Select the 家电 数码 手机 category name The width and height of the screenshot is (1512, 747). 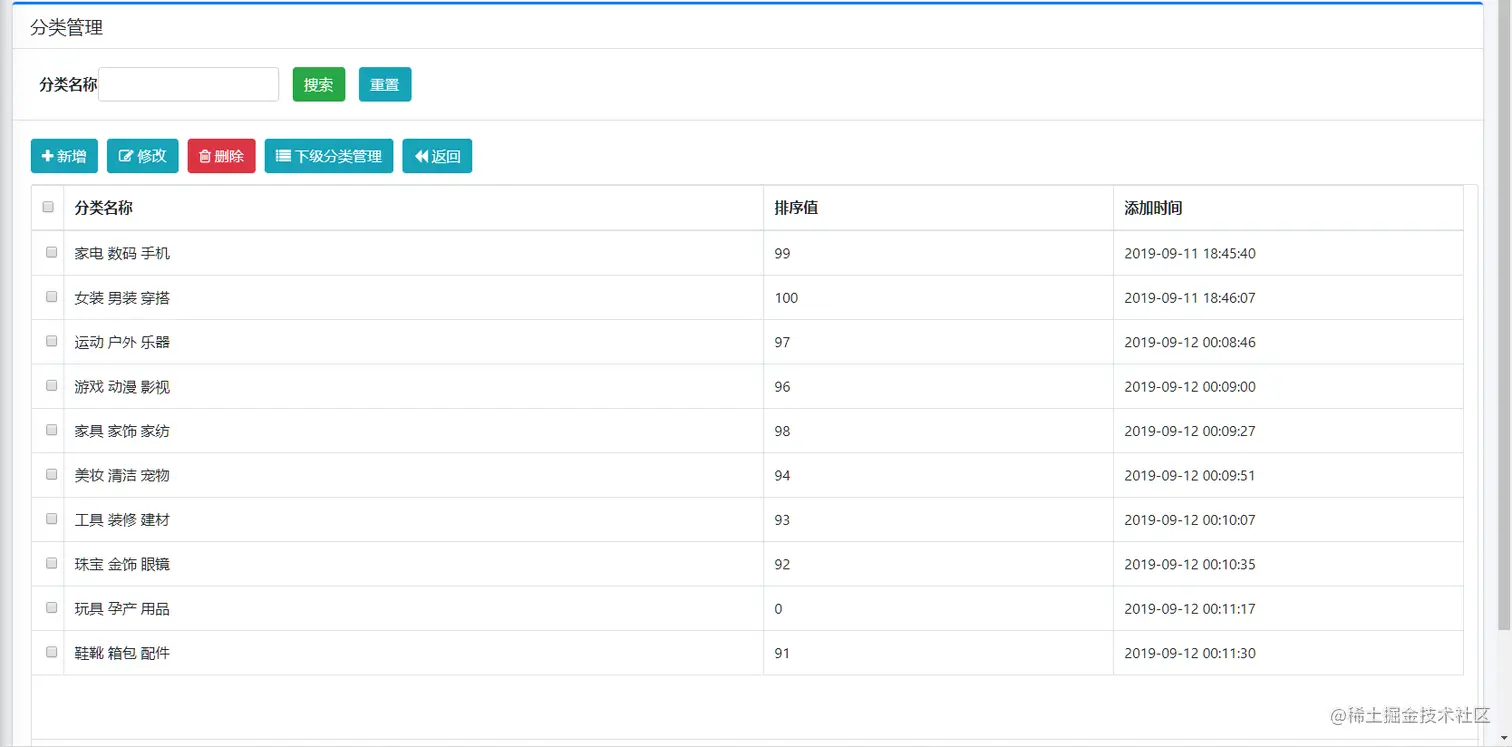point(122,253)
